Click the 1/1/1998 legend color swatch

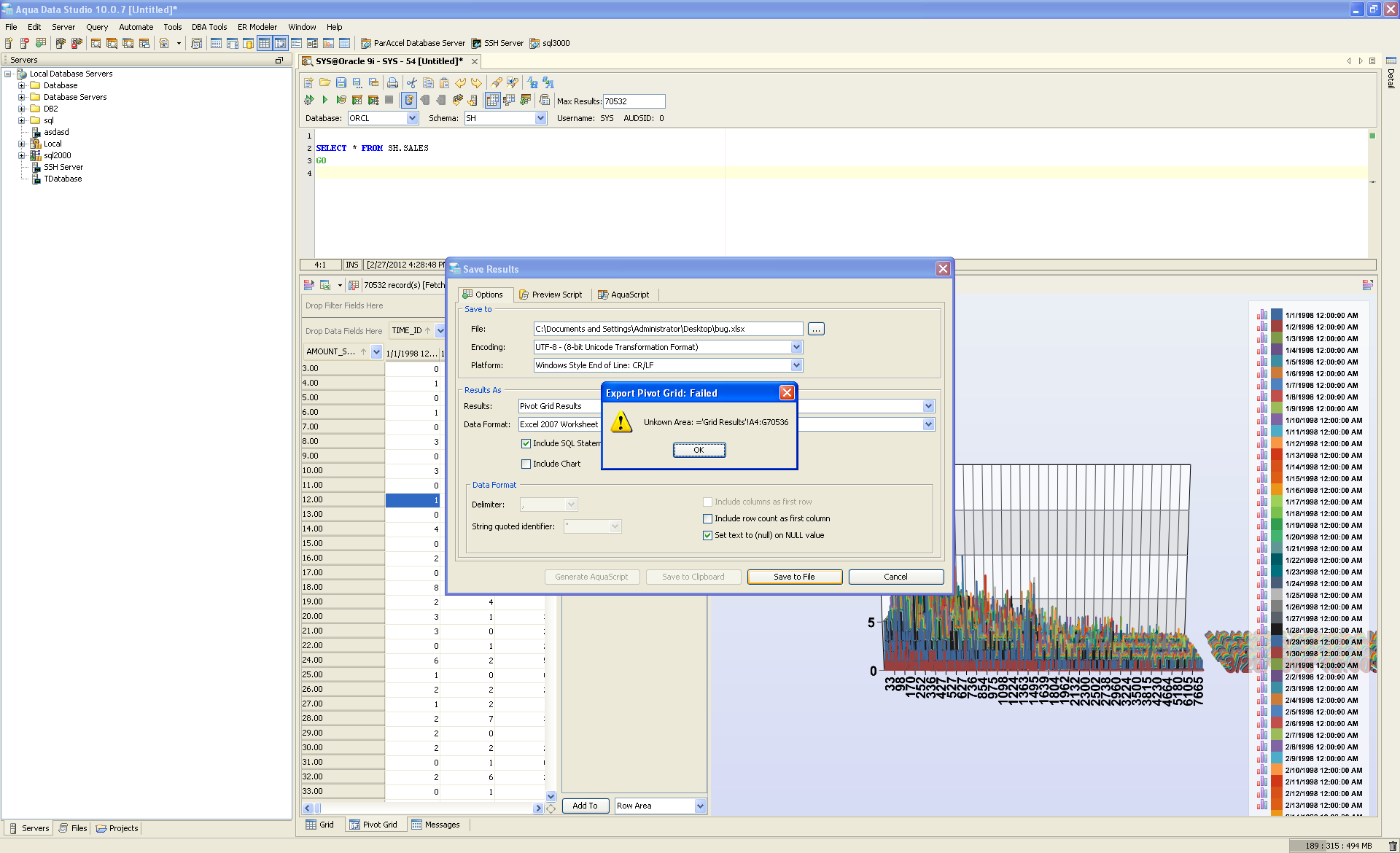1277,316
